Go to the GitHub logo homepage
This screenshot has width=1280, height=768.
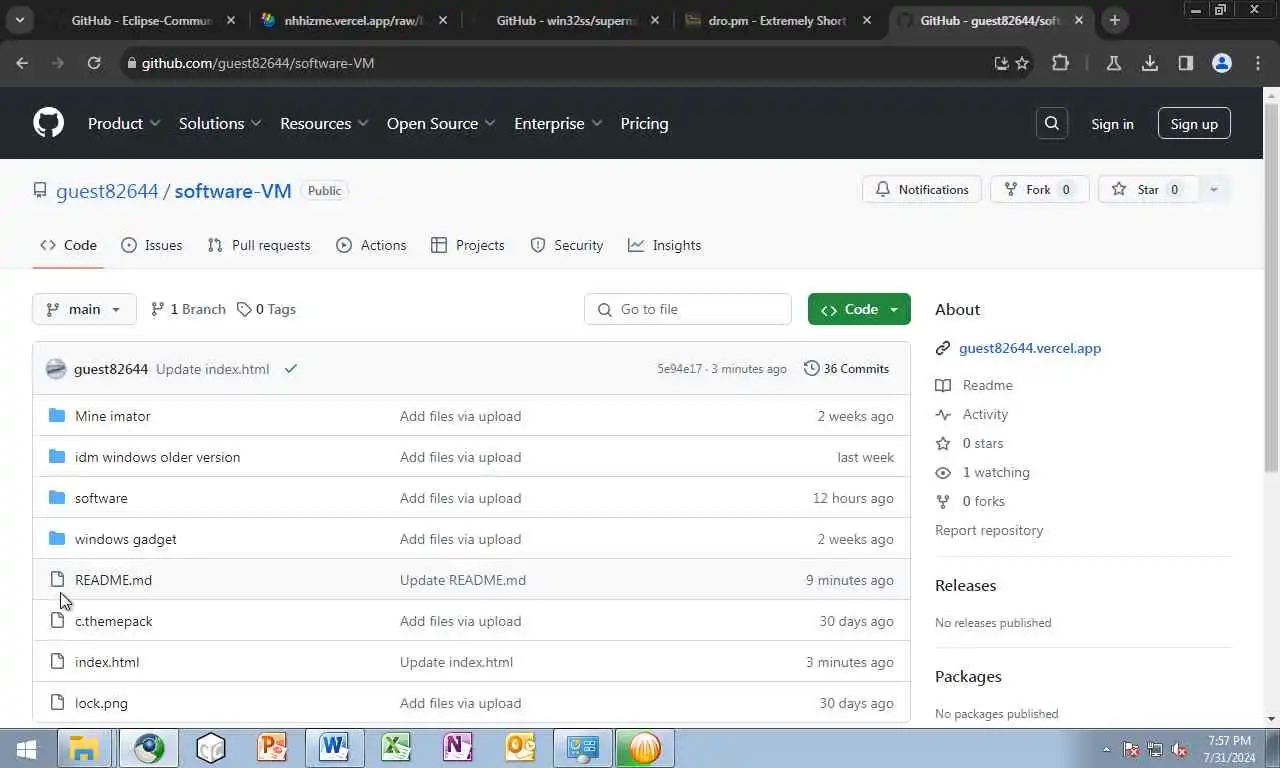[48, 123]
